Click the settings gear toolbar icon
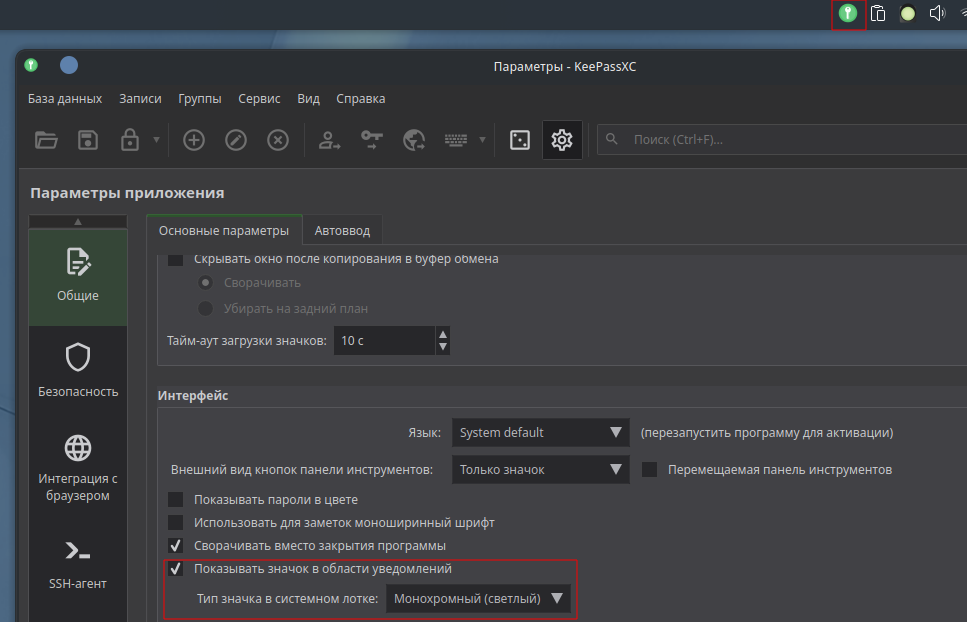This screenshot has height=622, width=967. click(562, 140)
